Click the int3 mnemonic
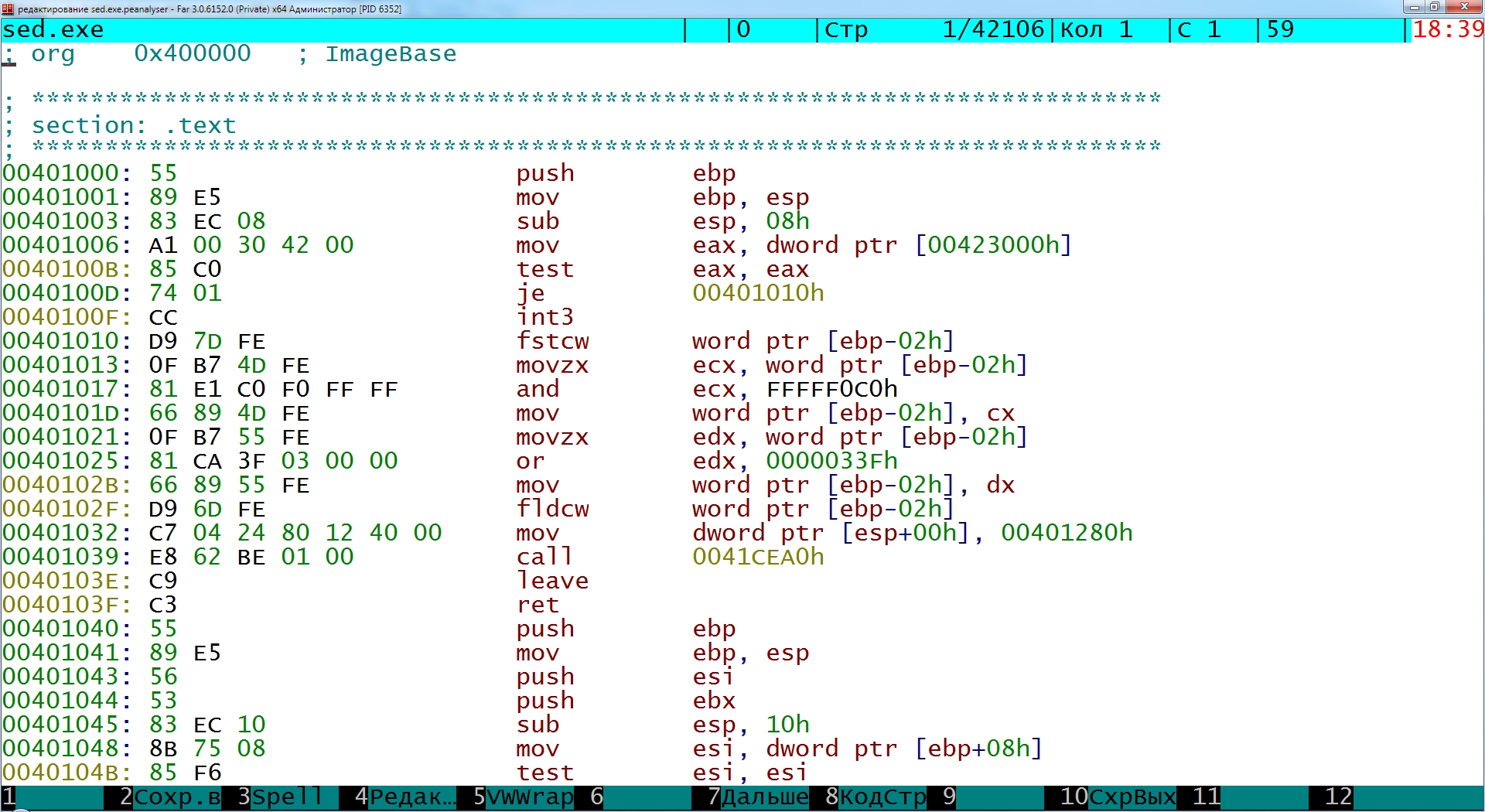Viewport: 1485px width, 812px height. [x=545, y=317]
